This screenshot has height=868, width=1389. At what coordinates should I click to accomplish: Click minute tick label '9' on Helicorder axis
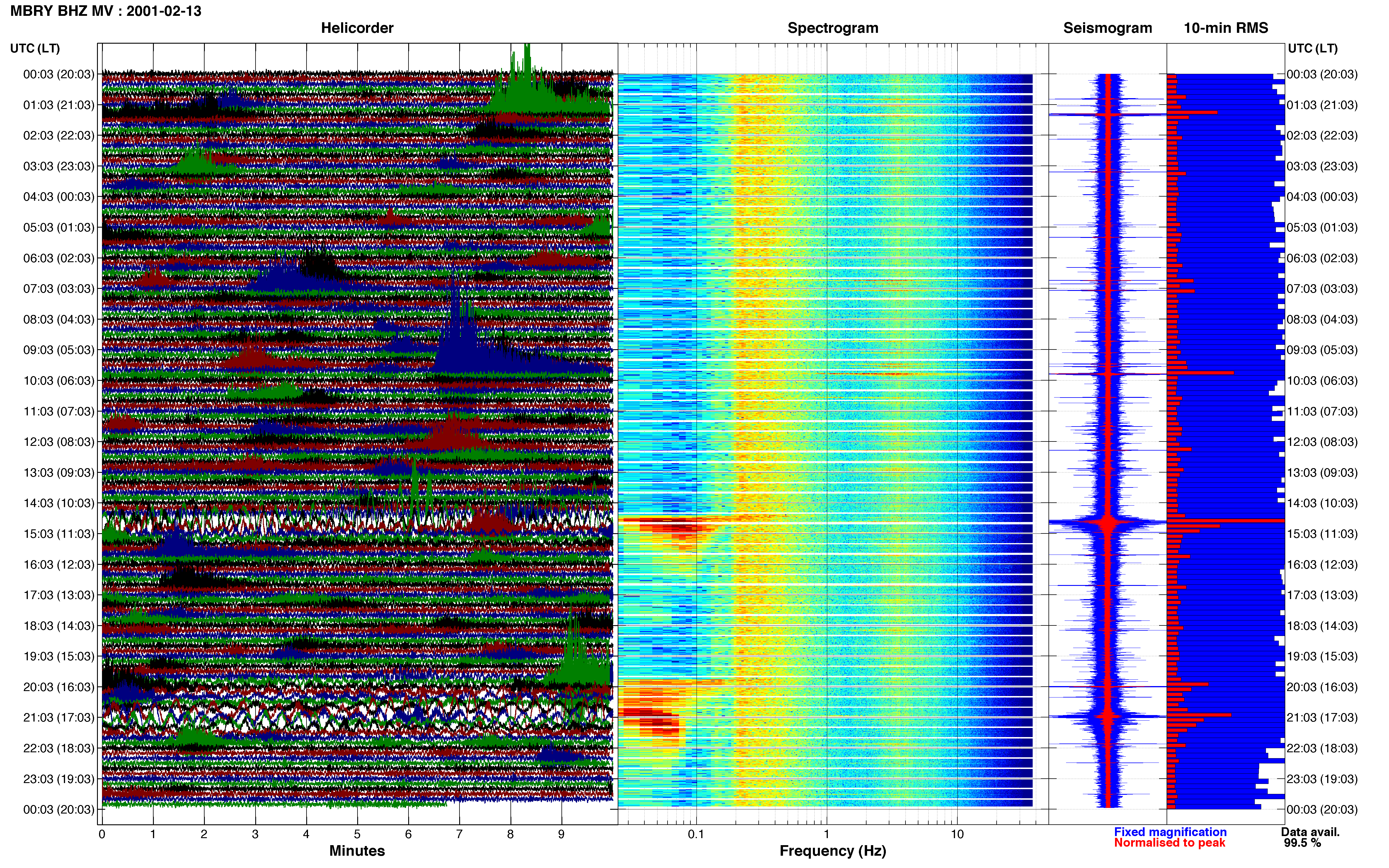pyautogui.click(x=561, y=834)
